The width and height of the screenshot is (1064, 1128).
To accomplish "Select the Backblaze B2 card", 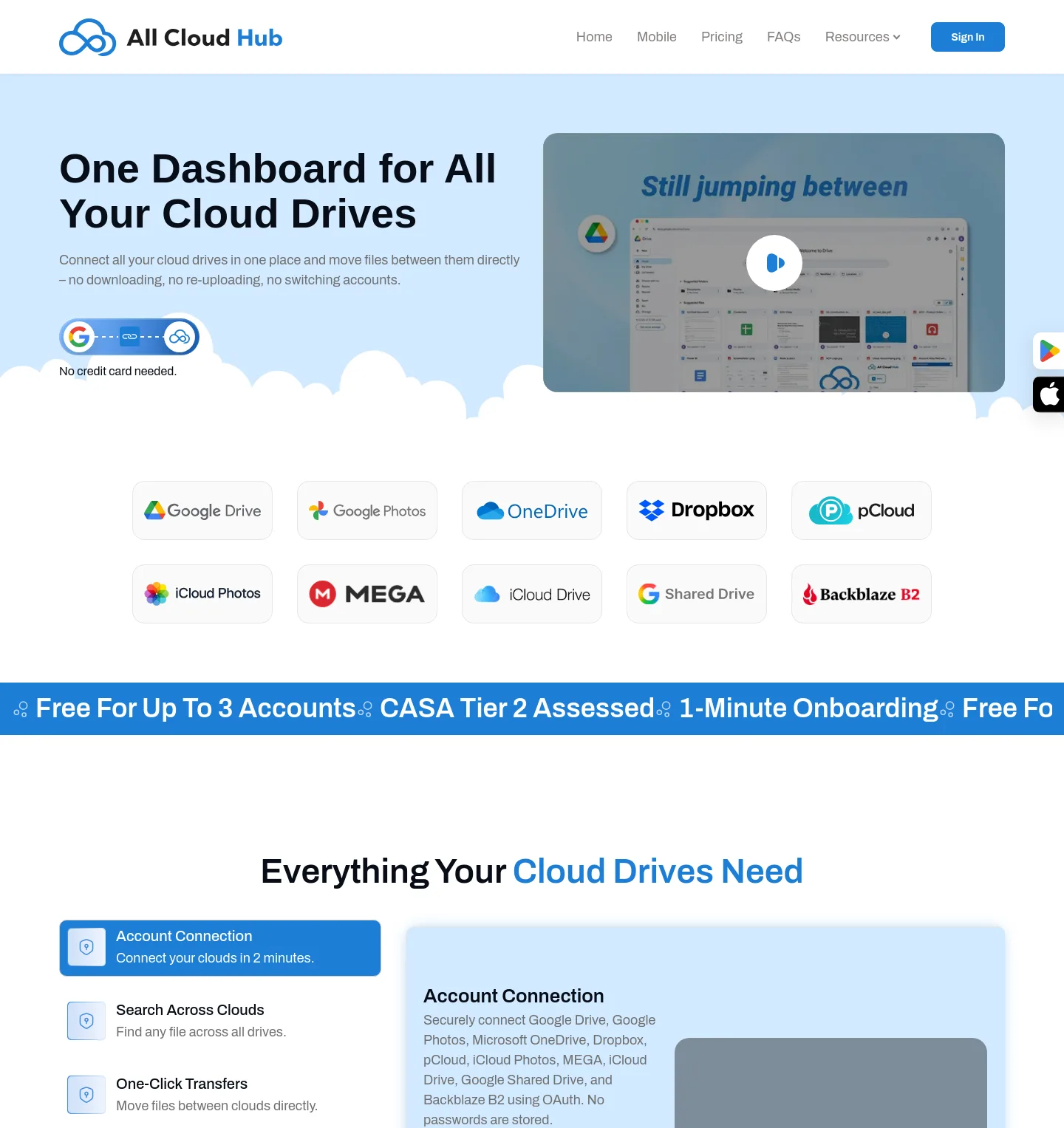I will point(862,594).
